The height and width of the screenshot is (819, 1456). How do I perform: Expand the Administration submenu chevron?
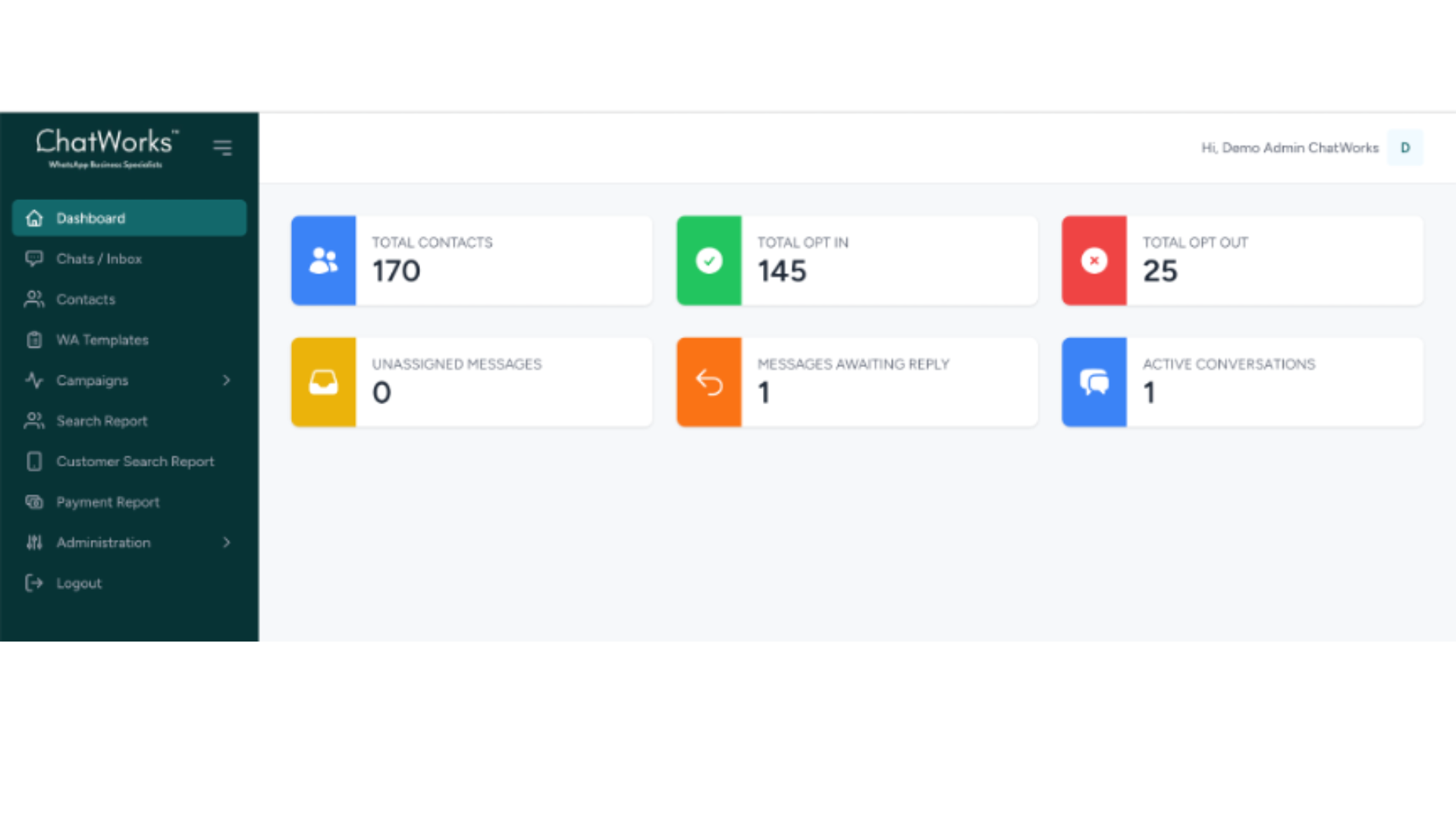click(226, 542)
